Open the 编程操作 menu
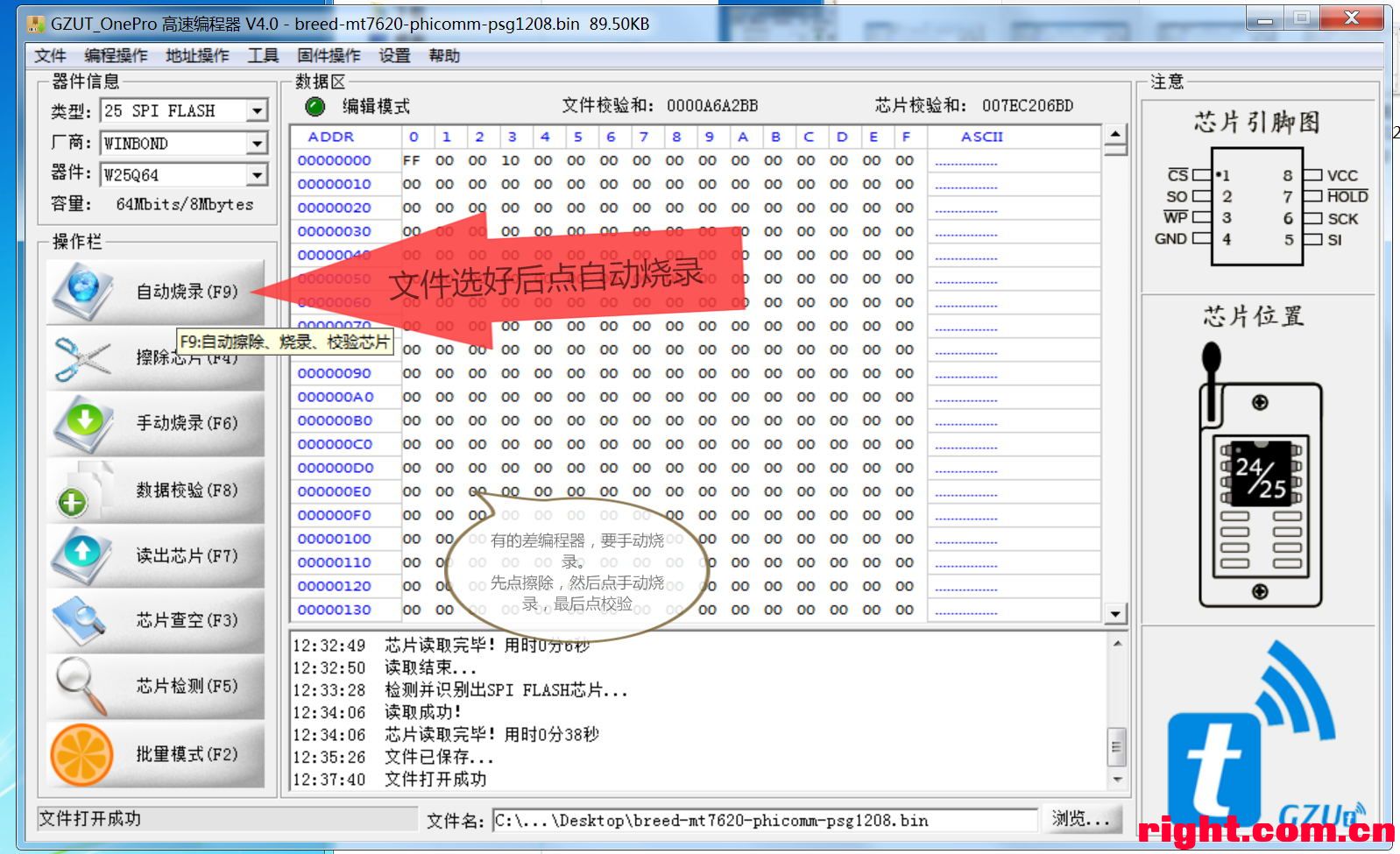This screenshot has width=1400, height=854. 116,56
